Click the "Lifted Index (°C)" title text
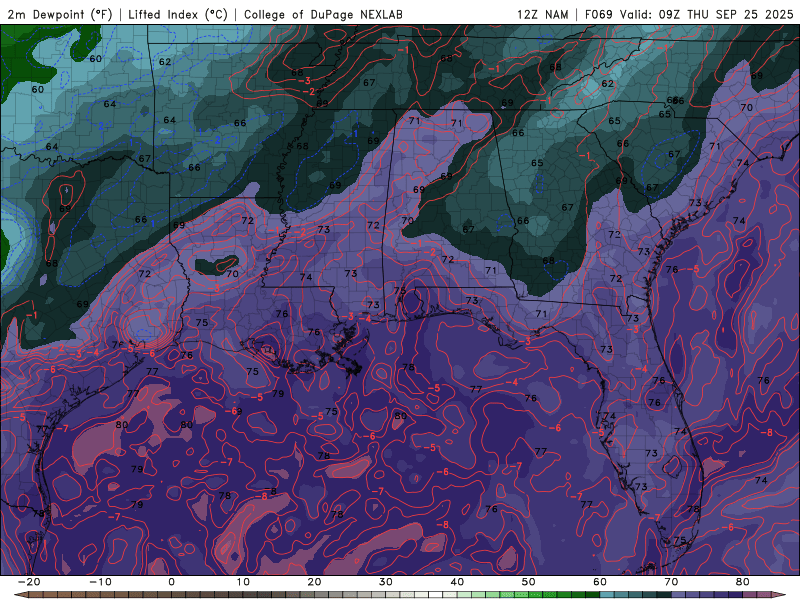 coord(177,14)
